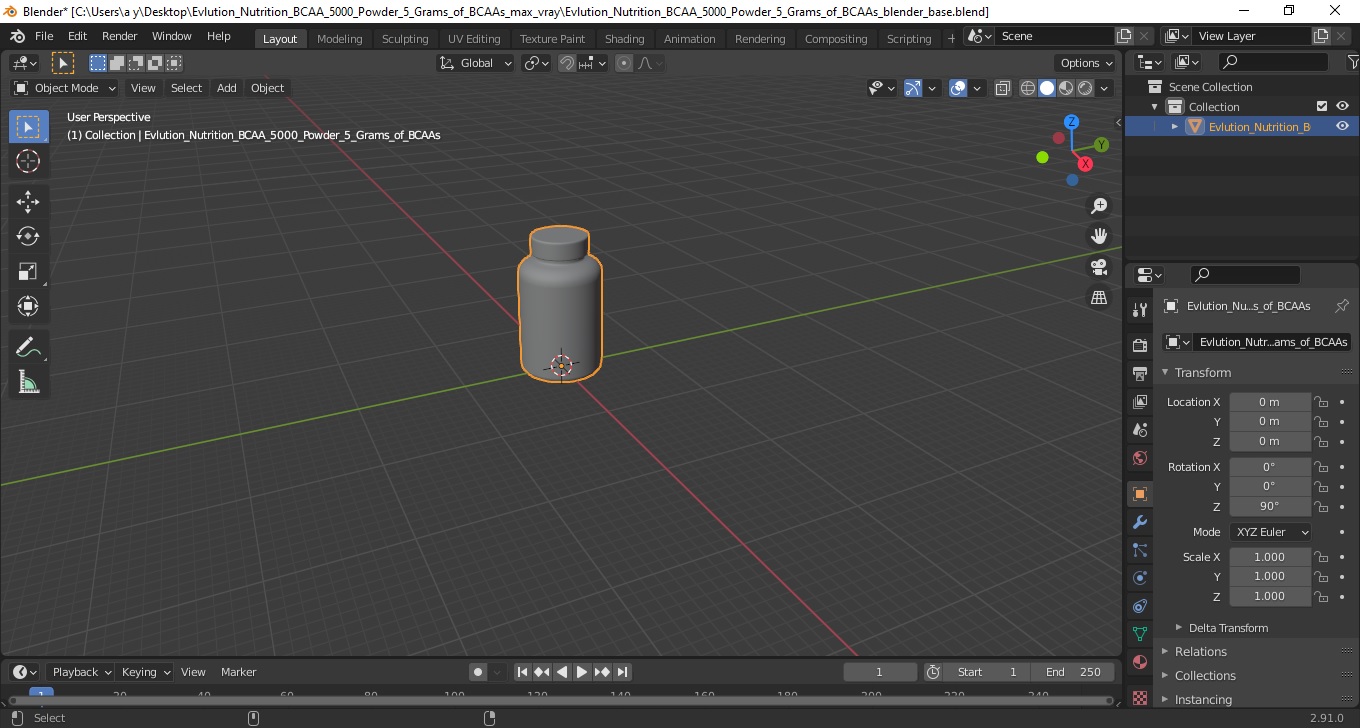This screenshot has width=1360, height=728.
Task: Open the Material properties tab
Action: click(1139, 662)
